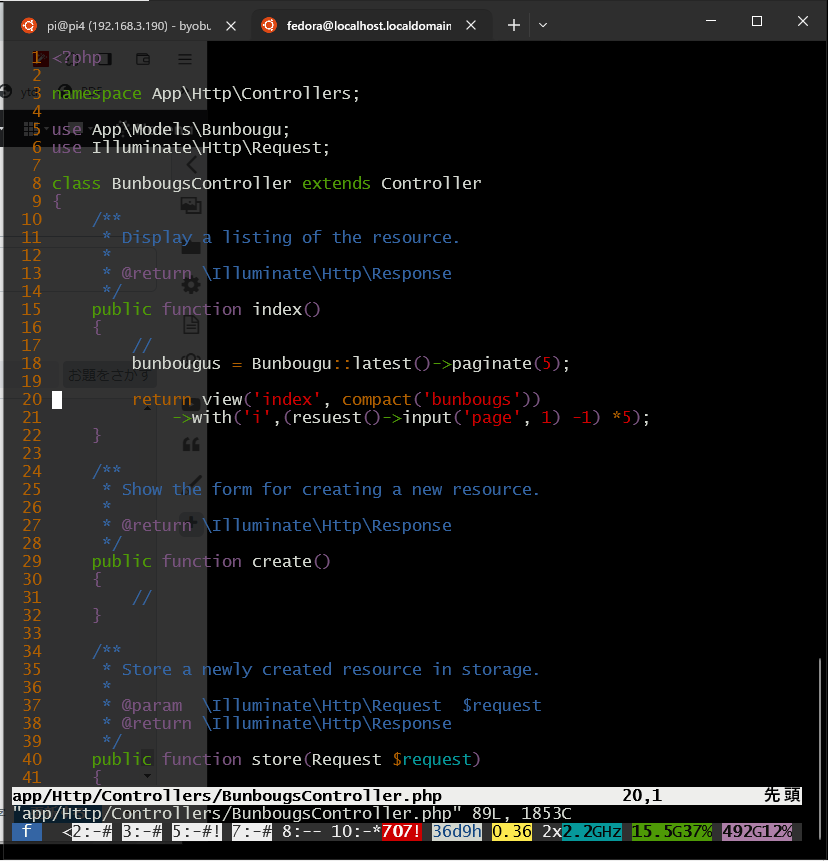Select byobu window '2:-#' in status bar

point(92,832)
